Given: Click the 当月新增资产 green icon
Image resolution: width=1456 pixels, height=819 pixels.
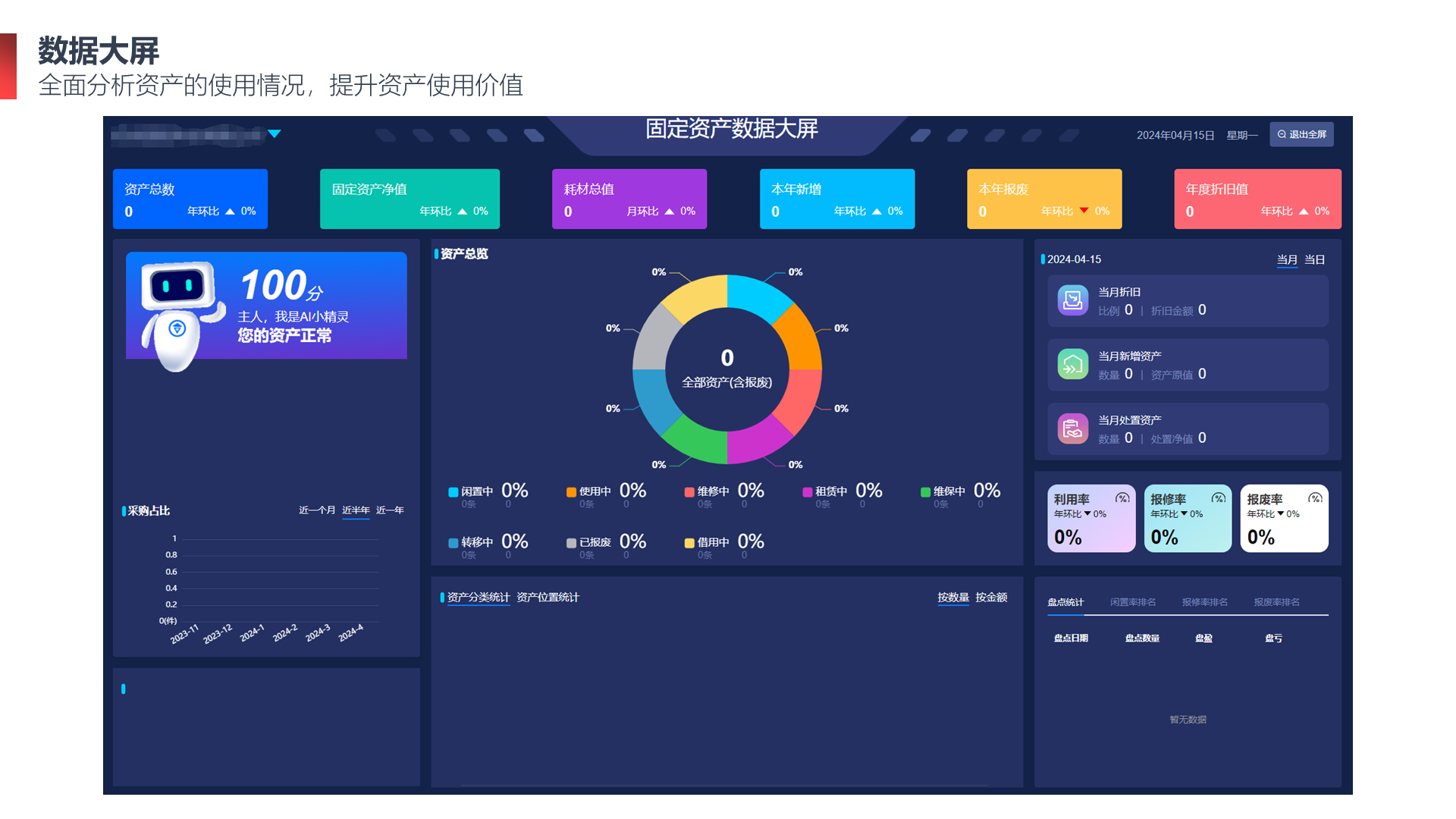Looking at the screenshot, I should point(1072,365).
